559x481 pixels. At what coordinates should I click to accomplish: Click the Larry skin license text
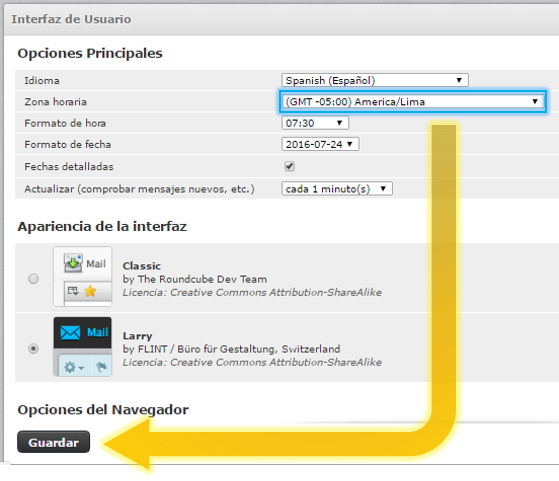tap(252, 362)
